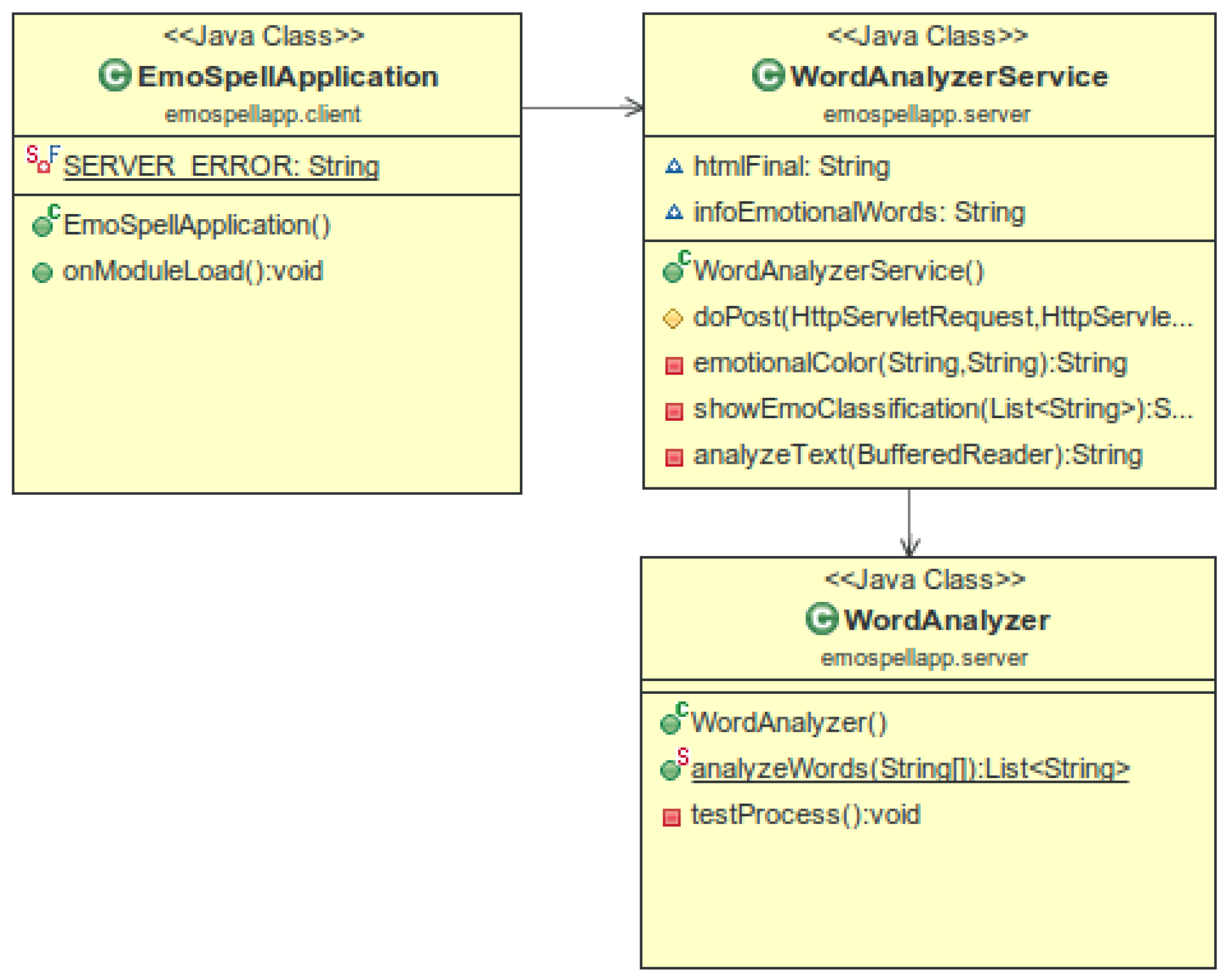The image size is (1231, 980).
Task: Select the analyzeWords(String[]):List<String> method
Action: [909, 768]
